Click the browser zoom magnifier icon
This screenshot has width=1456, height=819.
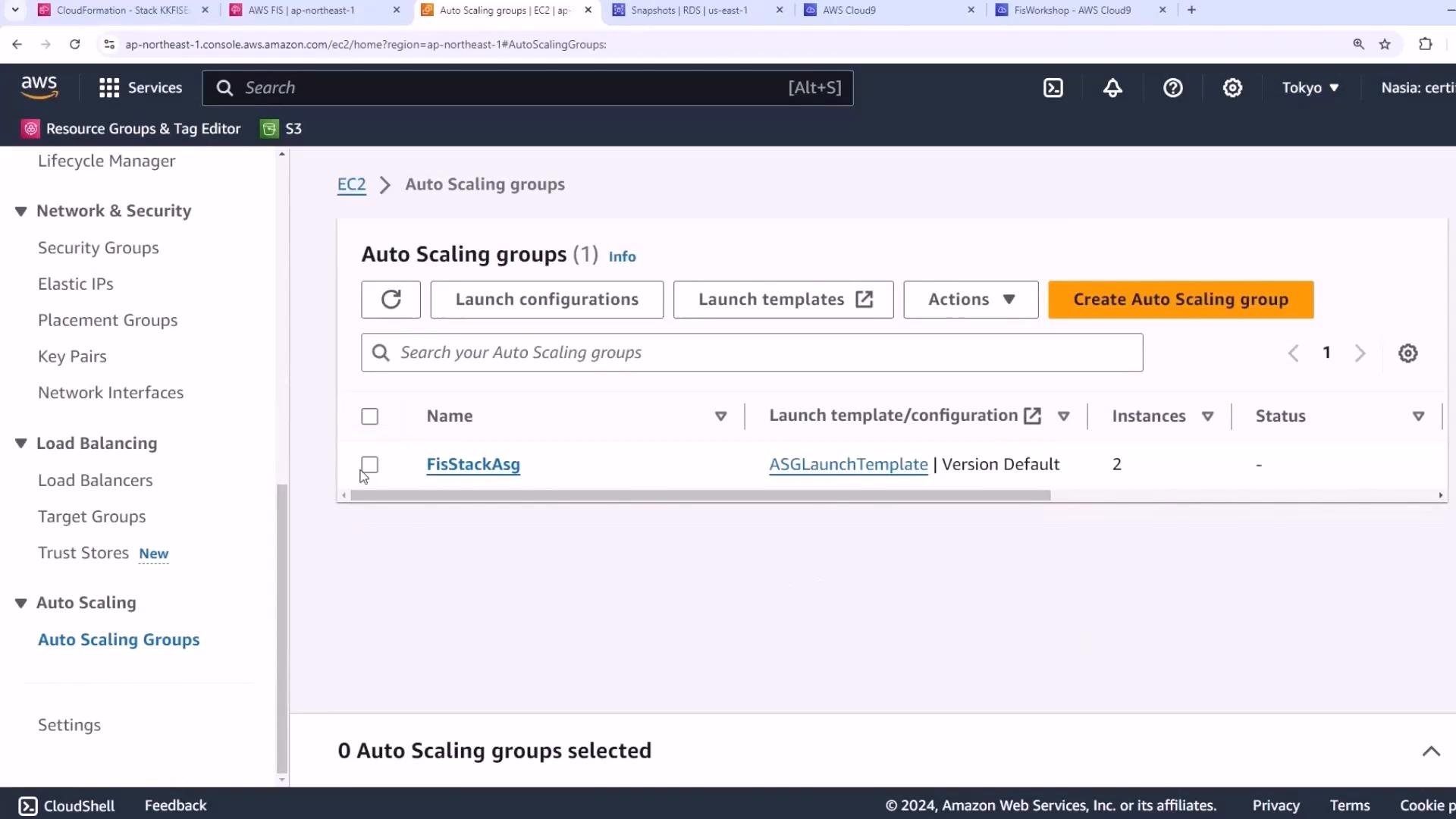coord(1359,45)
